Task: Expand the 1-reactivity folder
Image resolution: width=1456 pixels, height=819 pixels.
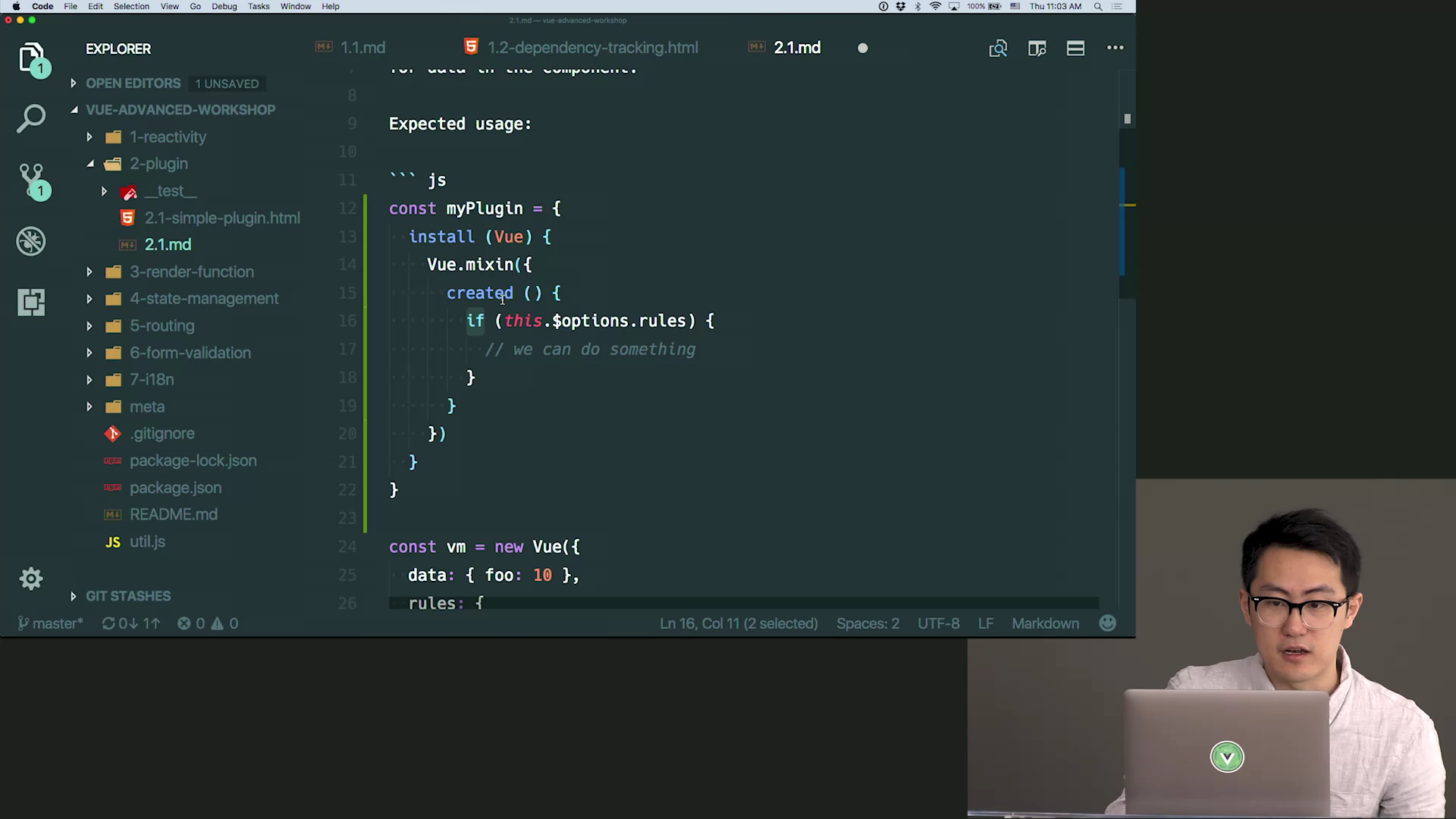Action: (89, 137)
